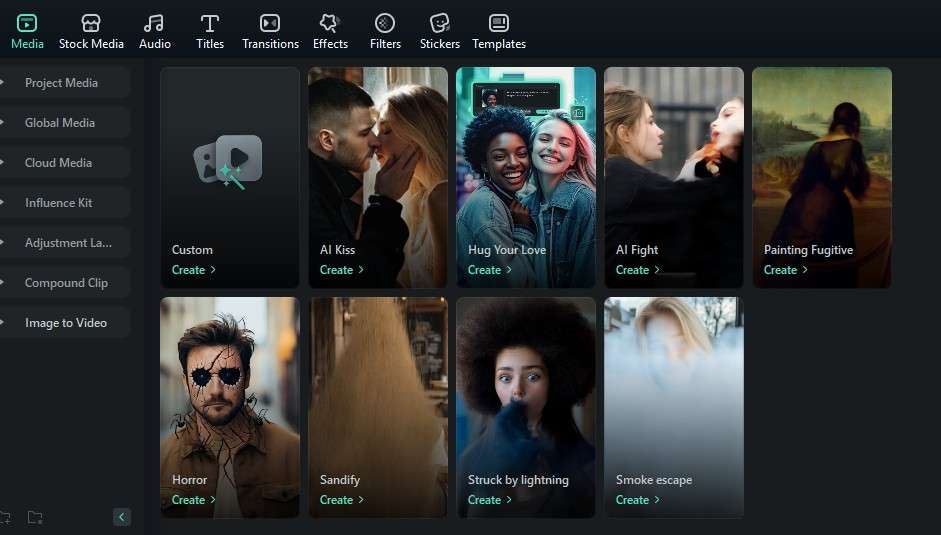Screen dimensions: 941x535
Task: Click Create under Horror
Action: click(193, 500)
